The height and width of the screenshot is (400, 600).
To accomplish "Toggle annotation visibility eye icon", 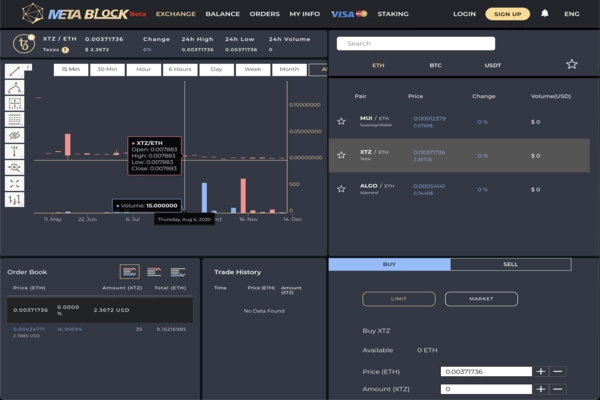I will tap(15, 136).
